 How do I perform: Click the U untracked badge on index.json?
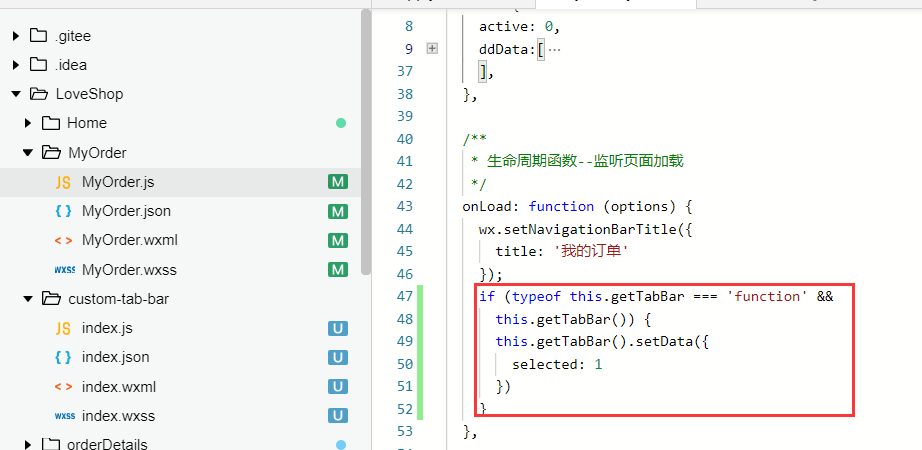[x=338, y=358]
